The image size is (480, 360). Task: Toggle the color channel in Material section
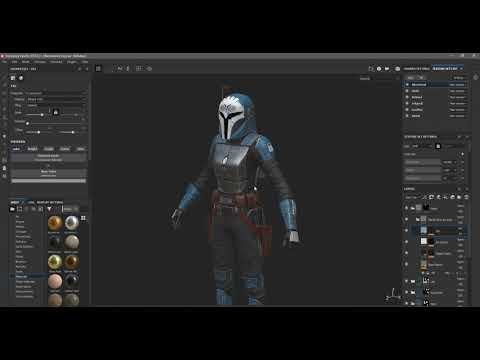tap(16, 149)
